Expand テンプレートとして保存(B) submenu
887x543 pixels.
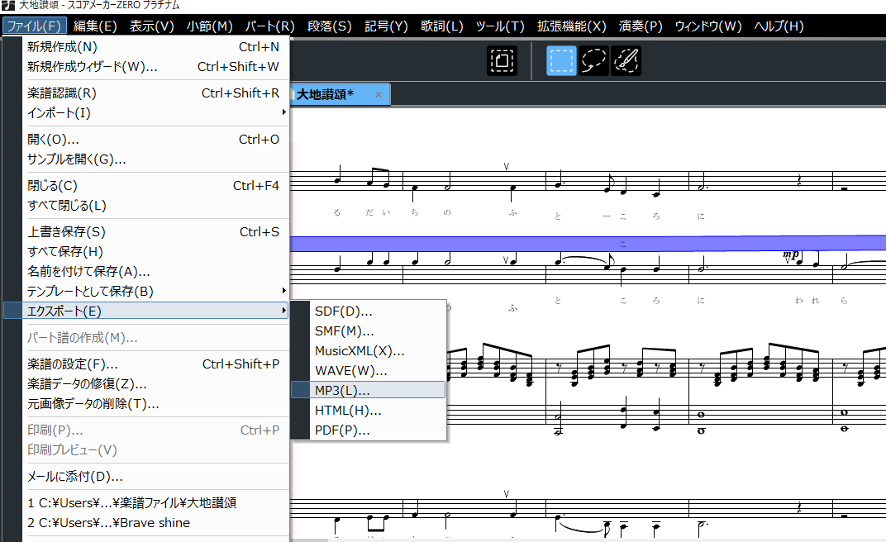(154, 291)
